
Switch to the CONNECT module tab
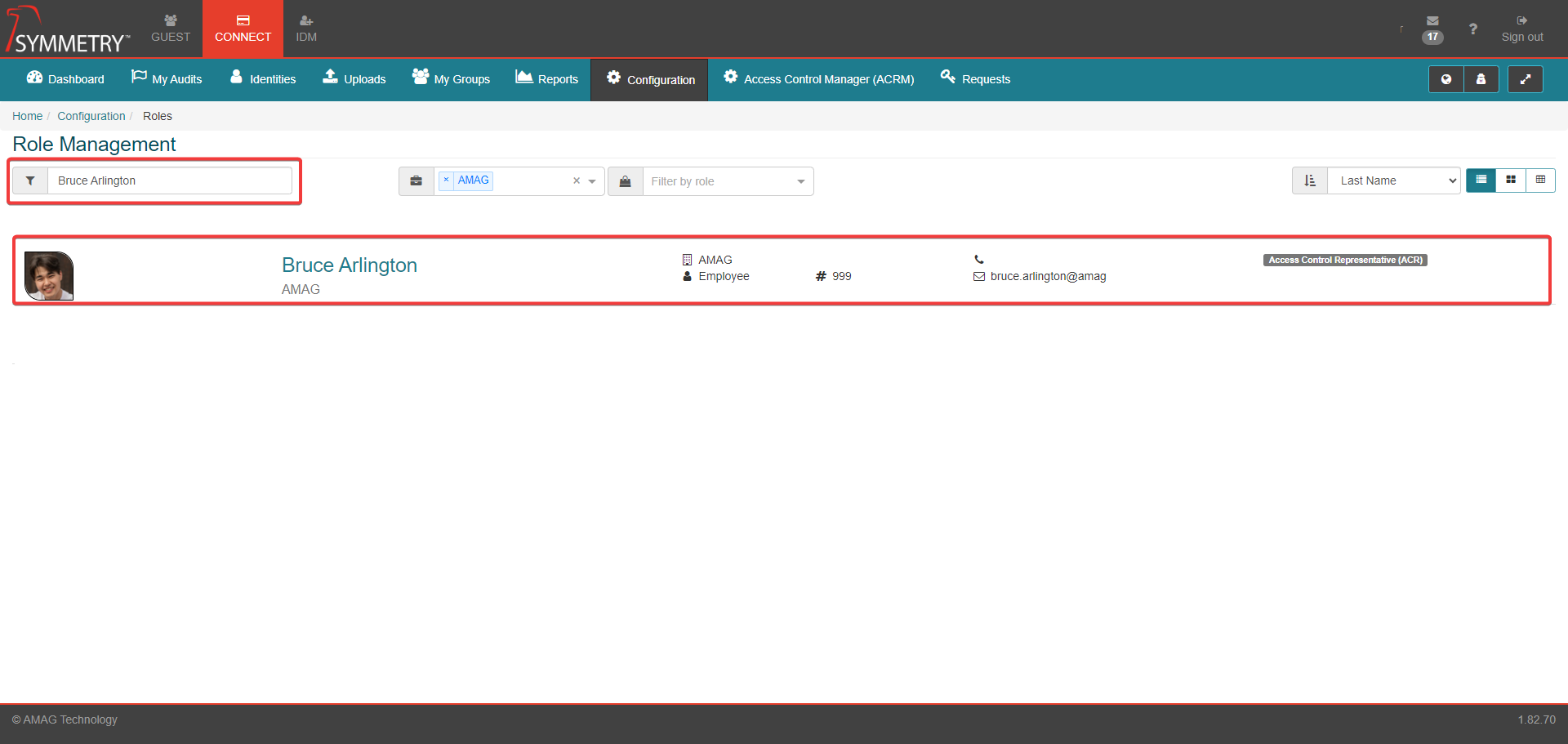click(243, 29)
